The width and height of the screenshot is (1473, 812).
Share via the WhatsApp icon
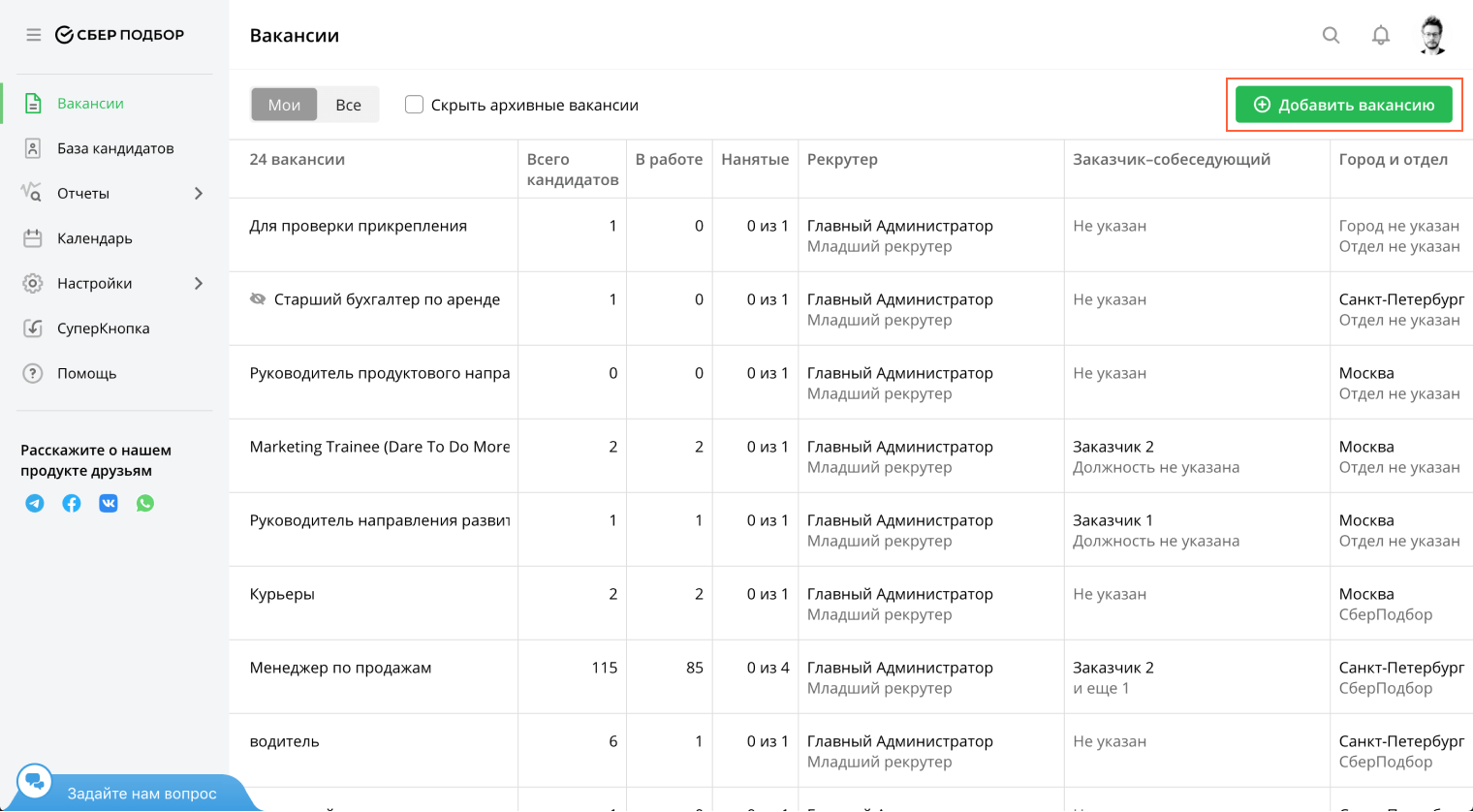tap(145, 503)
